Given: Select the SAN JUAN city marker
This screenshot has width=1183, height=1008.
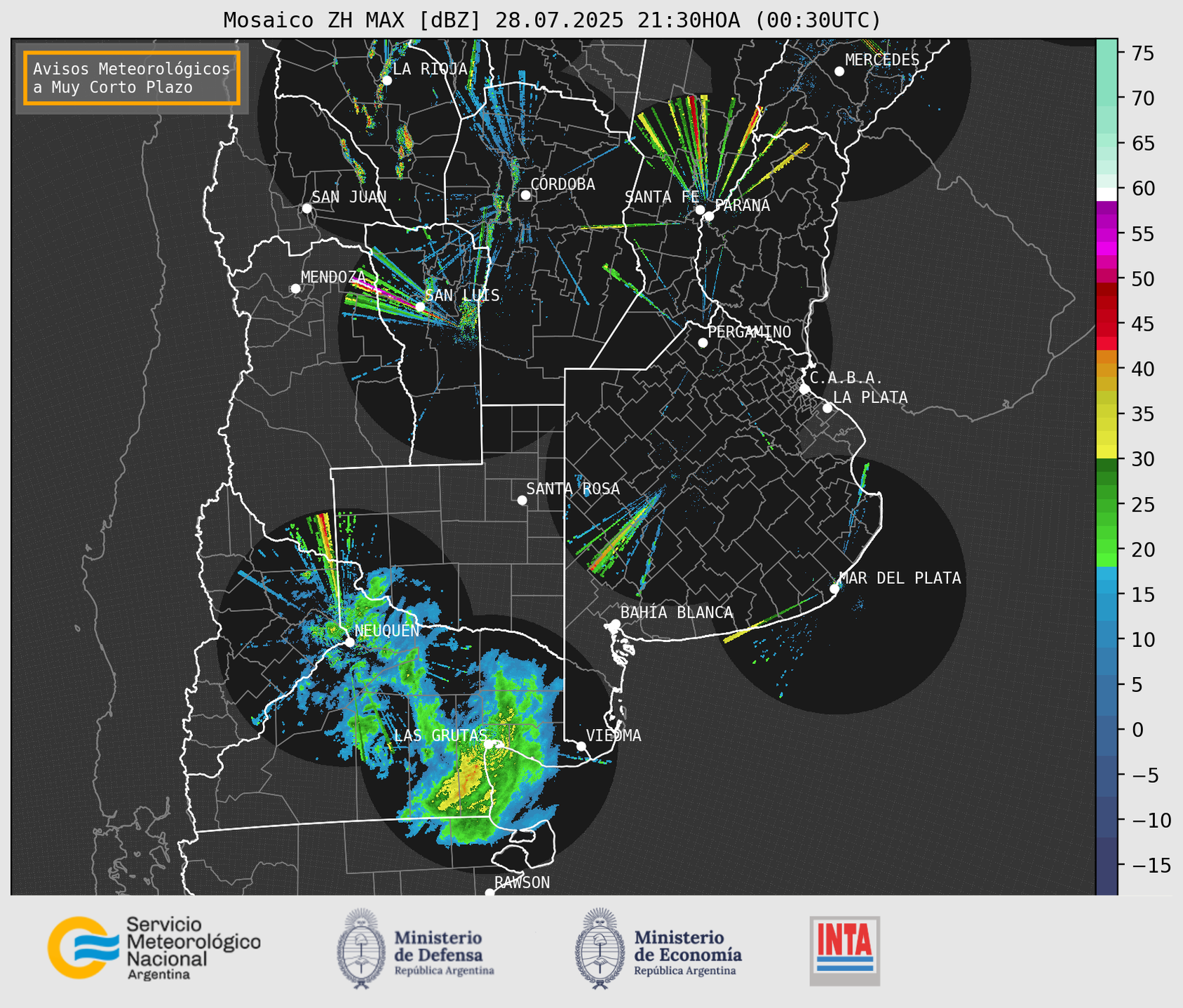Looking at the screenshot, I should pyautogui.click(x=306, y=208).
